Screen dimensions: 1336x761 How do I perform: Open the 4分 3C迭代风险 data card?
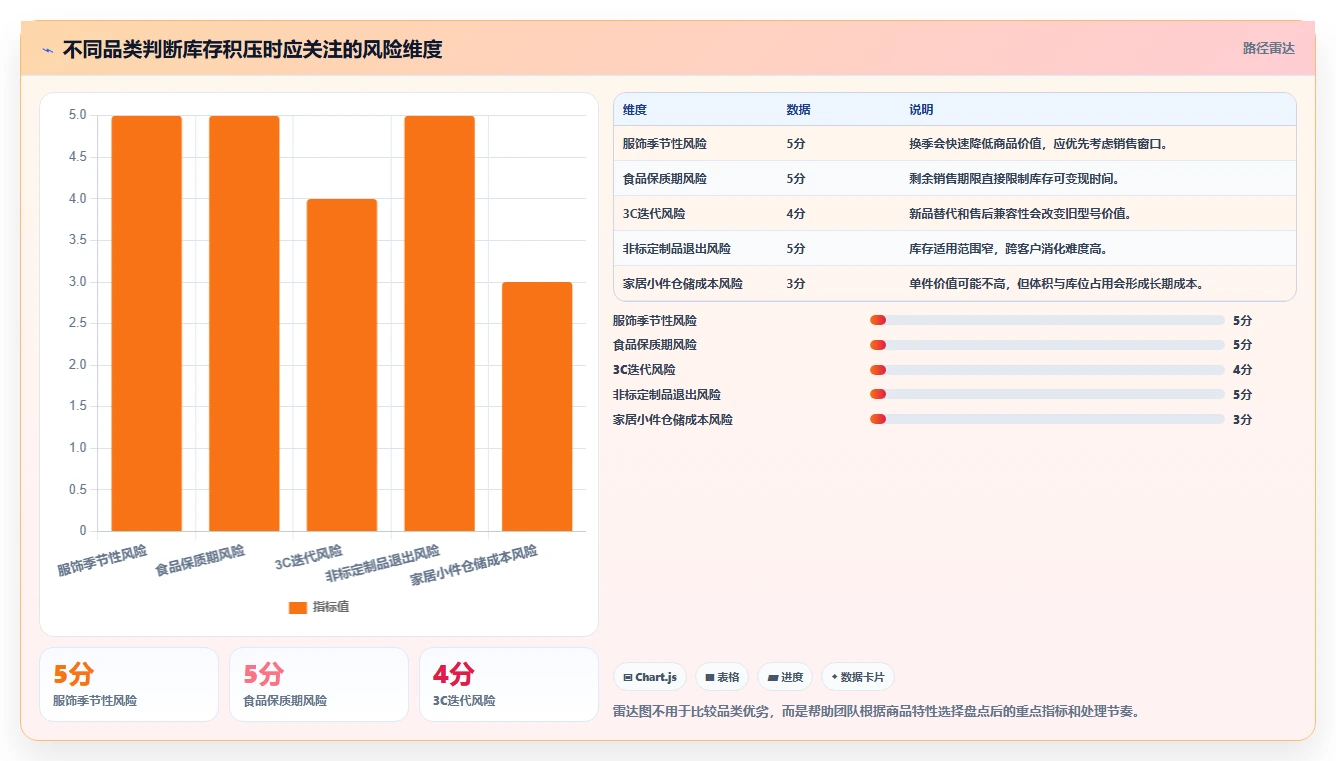point(508,684)
